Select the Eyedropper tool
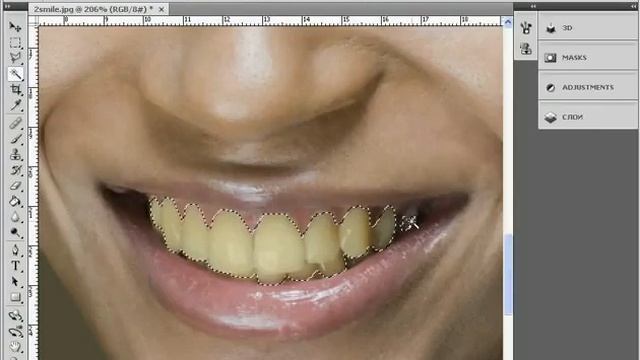The width and height of the screenshot is (640, 360). 15,105
